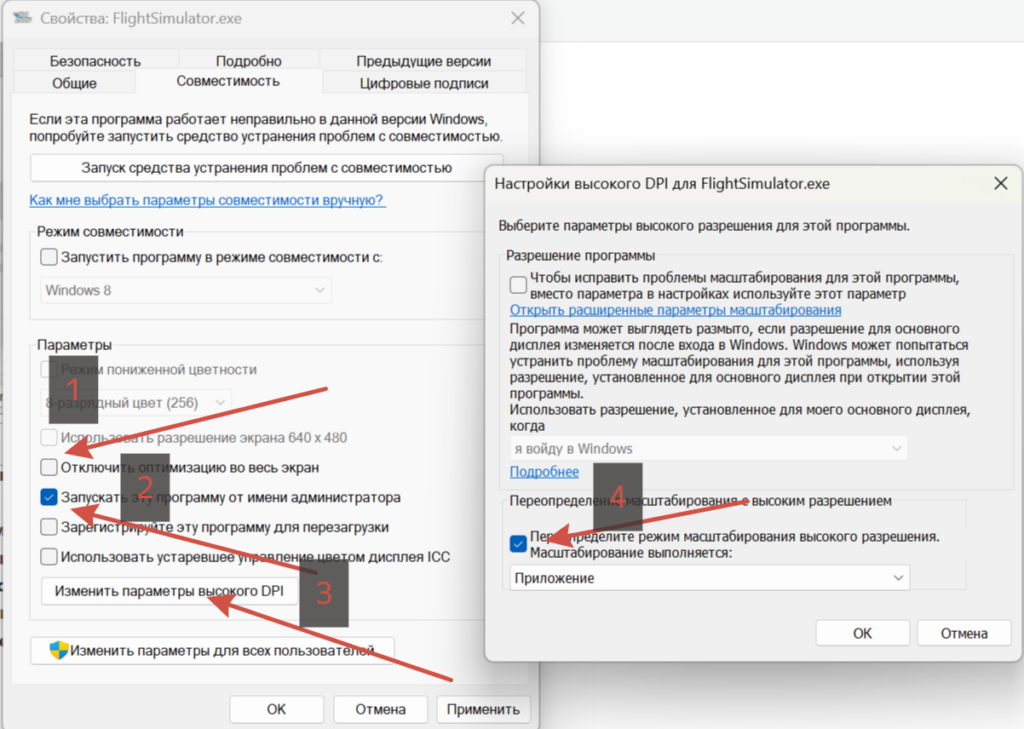
Task: Launch the compatibility troubleshooter button
Action: click(x=266, y=168)
